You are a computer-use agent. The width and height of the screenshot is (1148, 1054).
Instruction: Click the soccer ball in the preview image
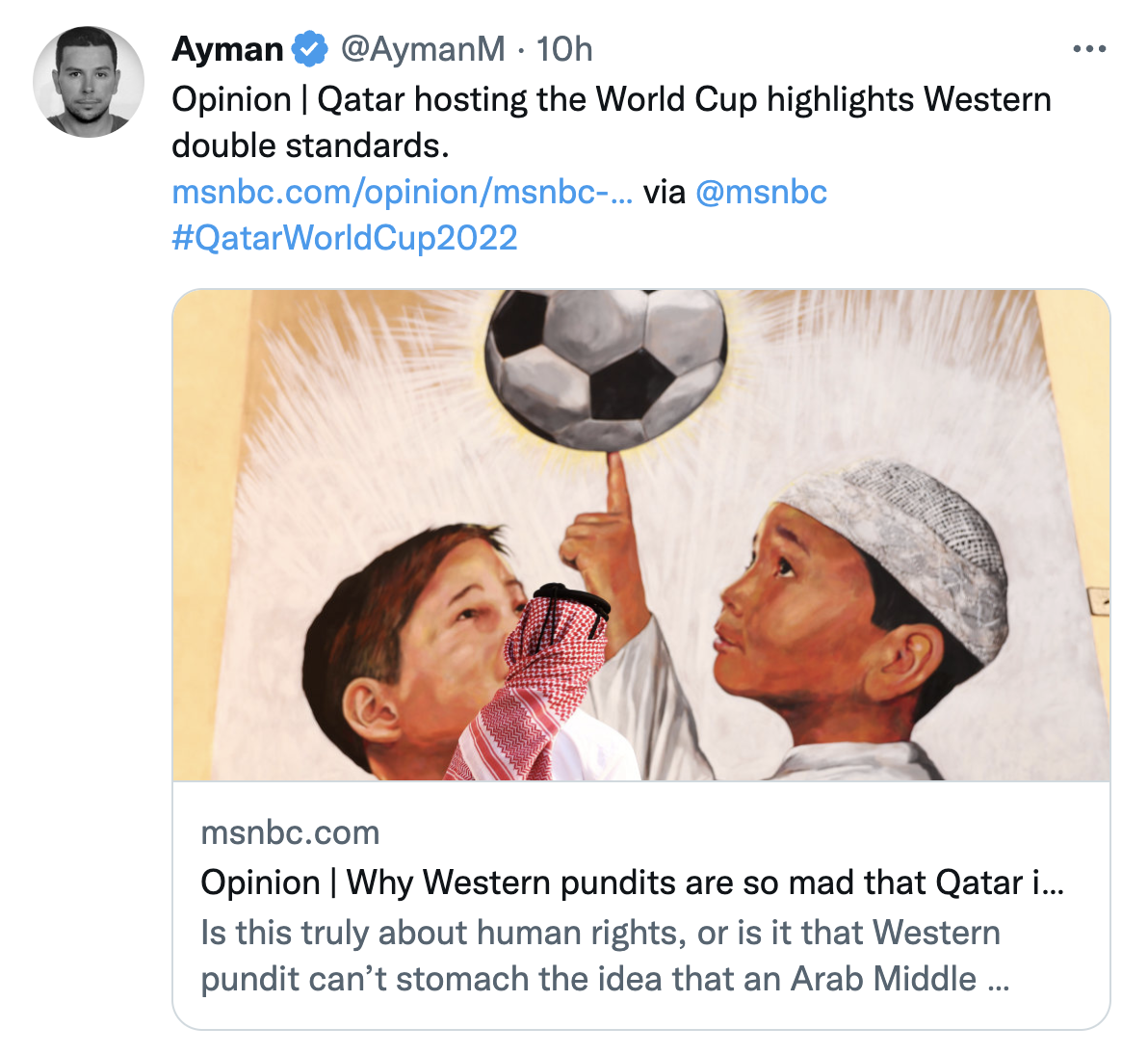click(607, 361)
